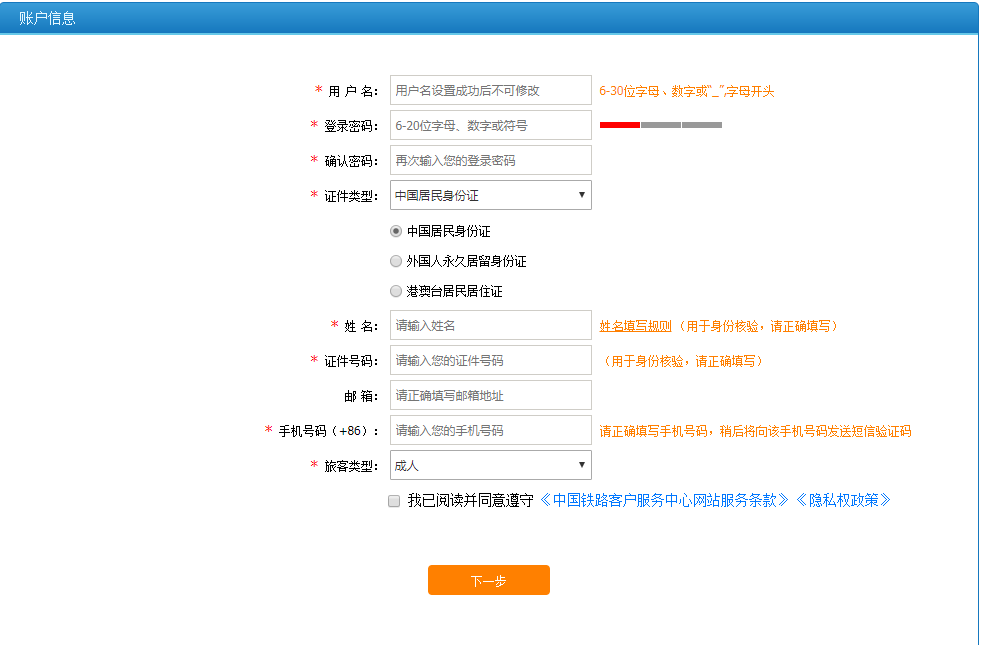Open the 证件类型 dropdown
The width and height of the screenshot is (981, 645).
pyautogui.click(x=490, y=195)
